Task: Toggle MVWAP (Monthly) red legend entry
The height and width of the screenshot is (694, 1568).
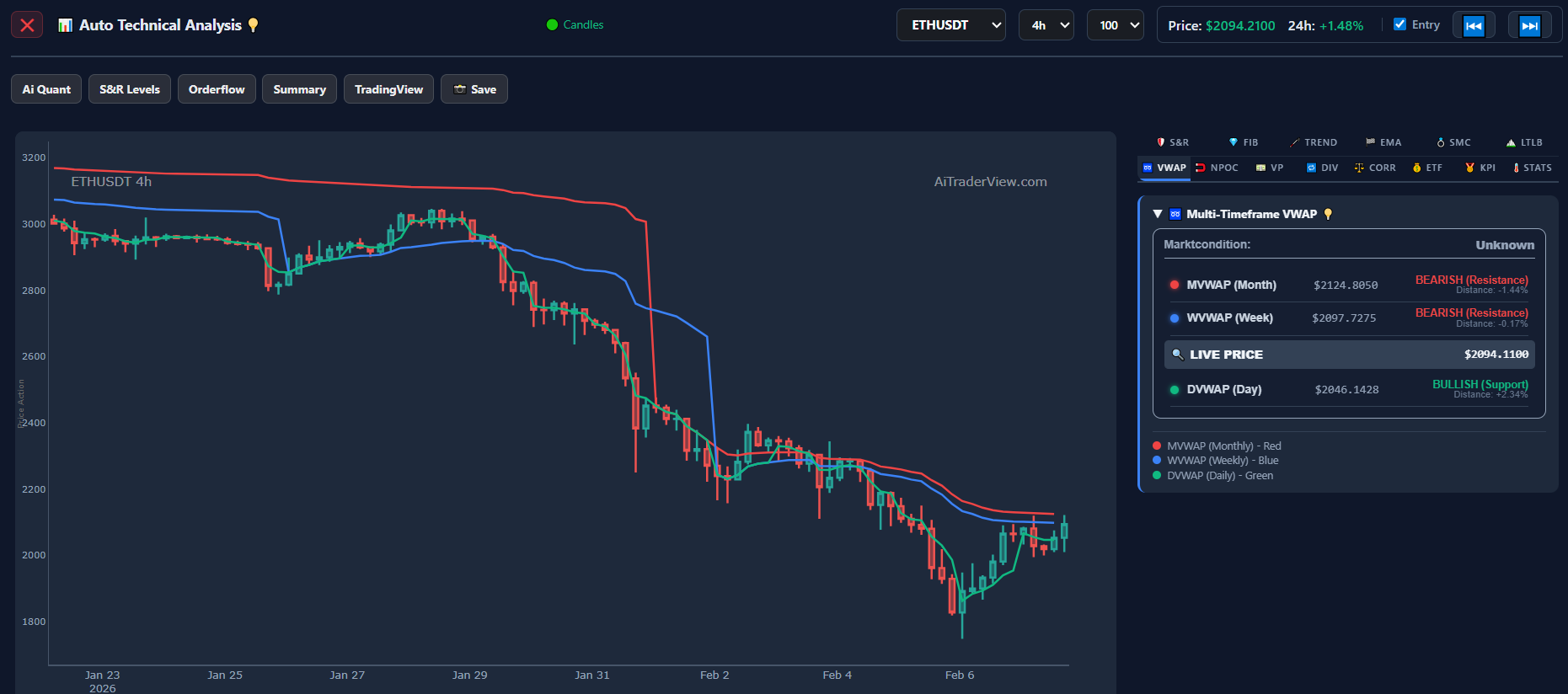Action: pos(1217,446)
